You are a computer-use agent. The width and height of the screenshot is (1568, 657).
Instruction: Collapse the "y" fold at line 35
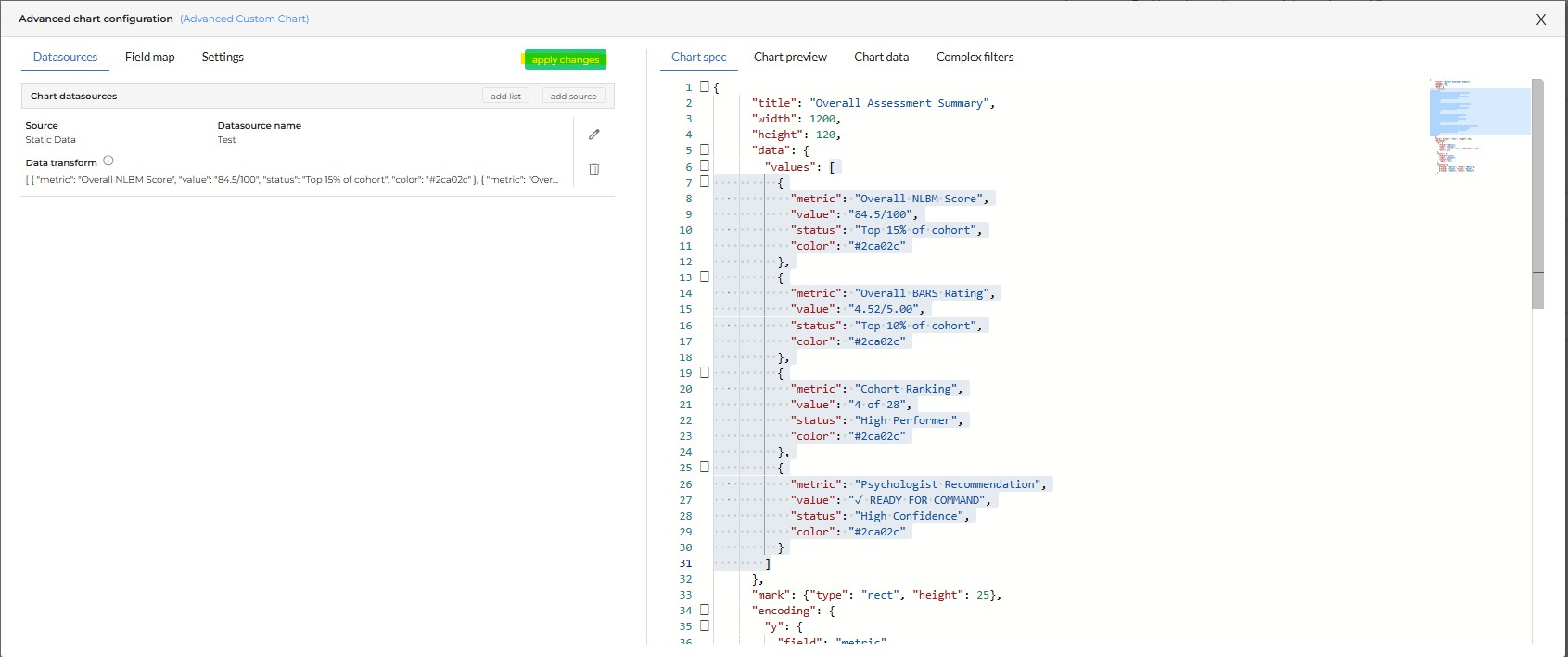[x=705, y=625]
